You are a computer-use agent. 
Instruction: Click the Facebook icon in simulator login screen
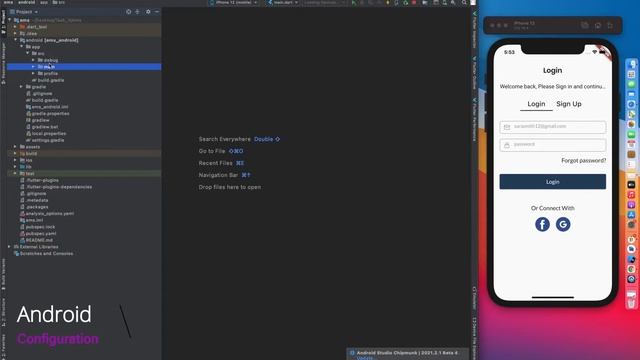(x=542, y=224)
